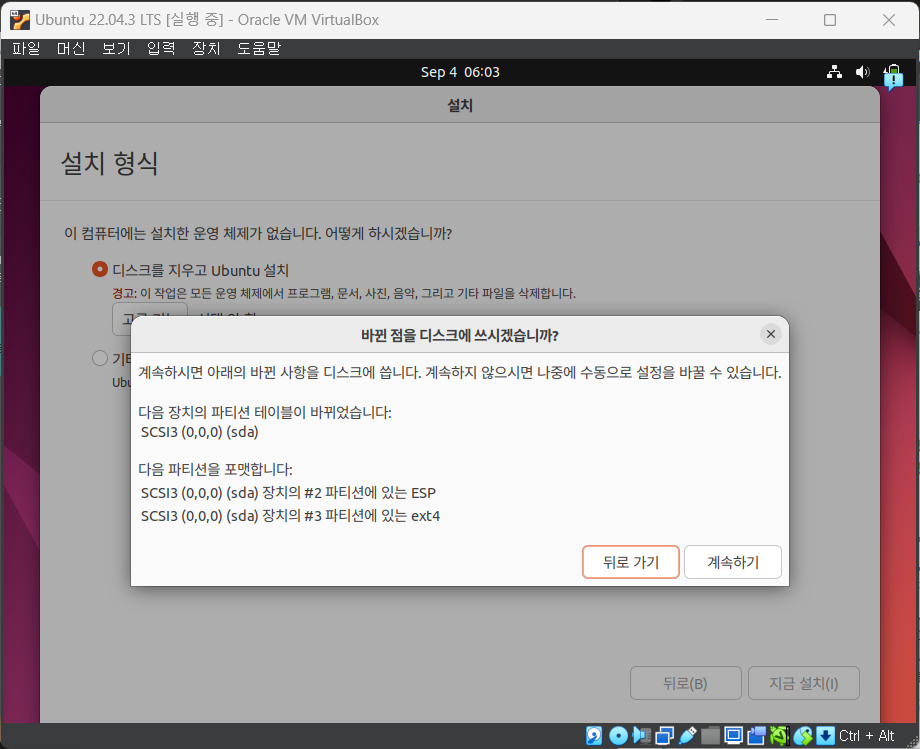Open the 입력 menu

[161, 48]
